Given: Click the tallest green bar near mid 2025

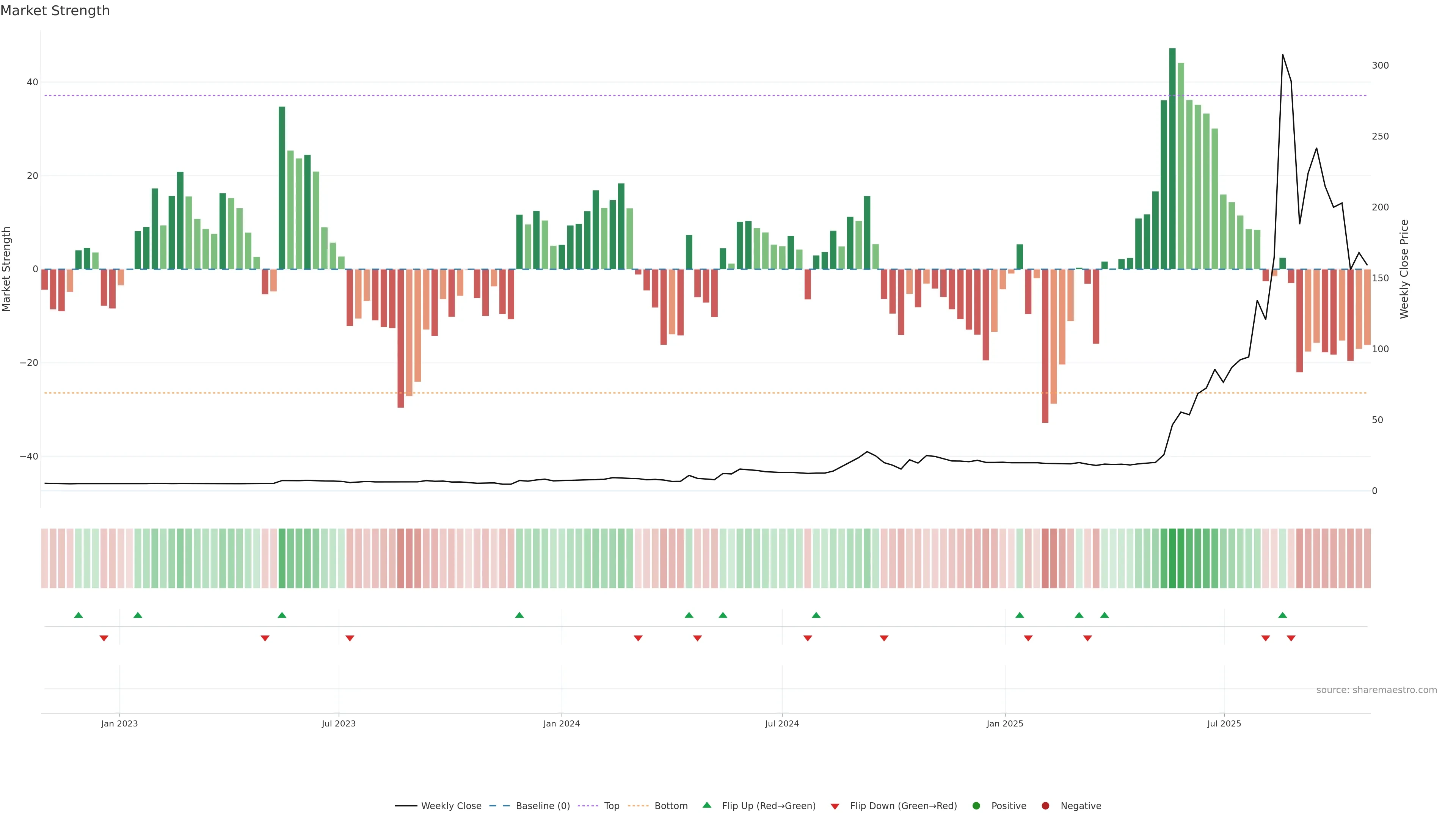Looking at the screenshot, I should [1172, 158].
